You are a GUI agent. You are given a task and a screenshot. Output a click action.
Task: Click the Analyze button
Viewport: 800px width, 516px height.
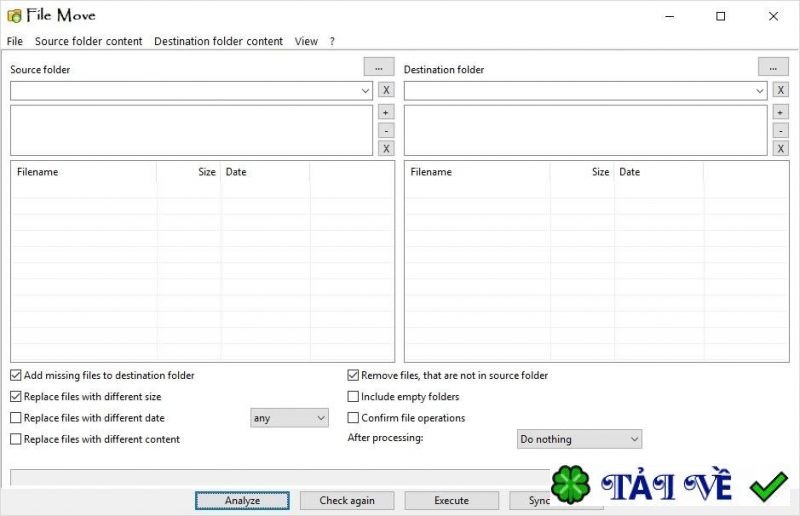click(242, 501)
